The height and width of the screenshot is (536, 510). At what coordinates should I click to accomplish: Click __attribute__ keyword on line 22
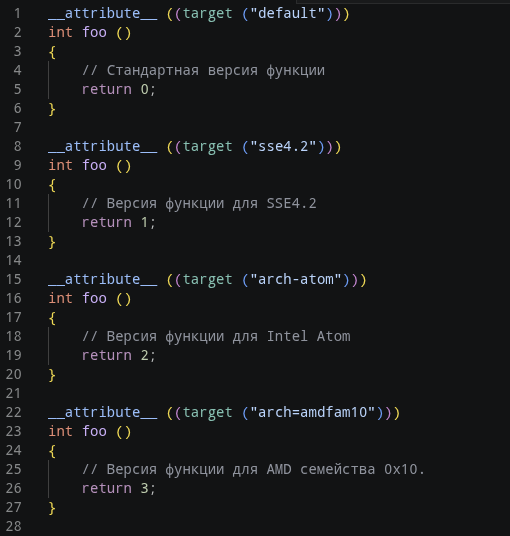(x=103, y=413)
